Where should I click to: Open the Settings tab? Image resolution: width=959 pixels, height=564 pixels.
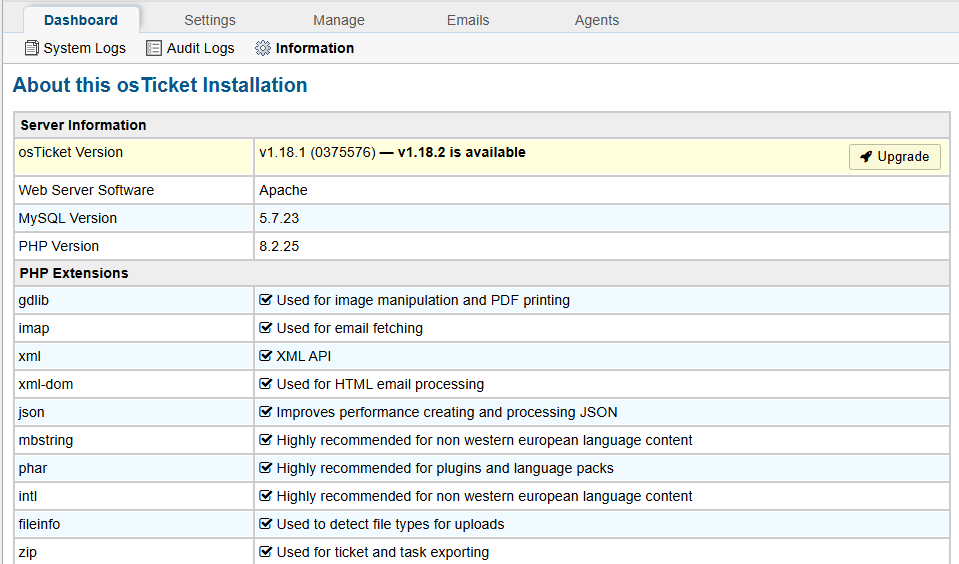click(x=210, y=20)
